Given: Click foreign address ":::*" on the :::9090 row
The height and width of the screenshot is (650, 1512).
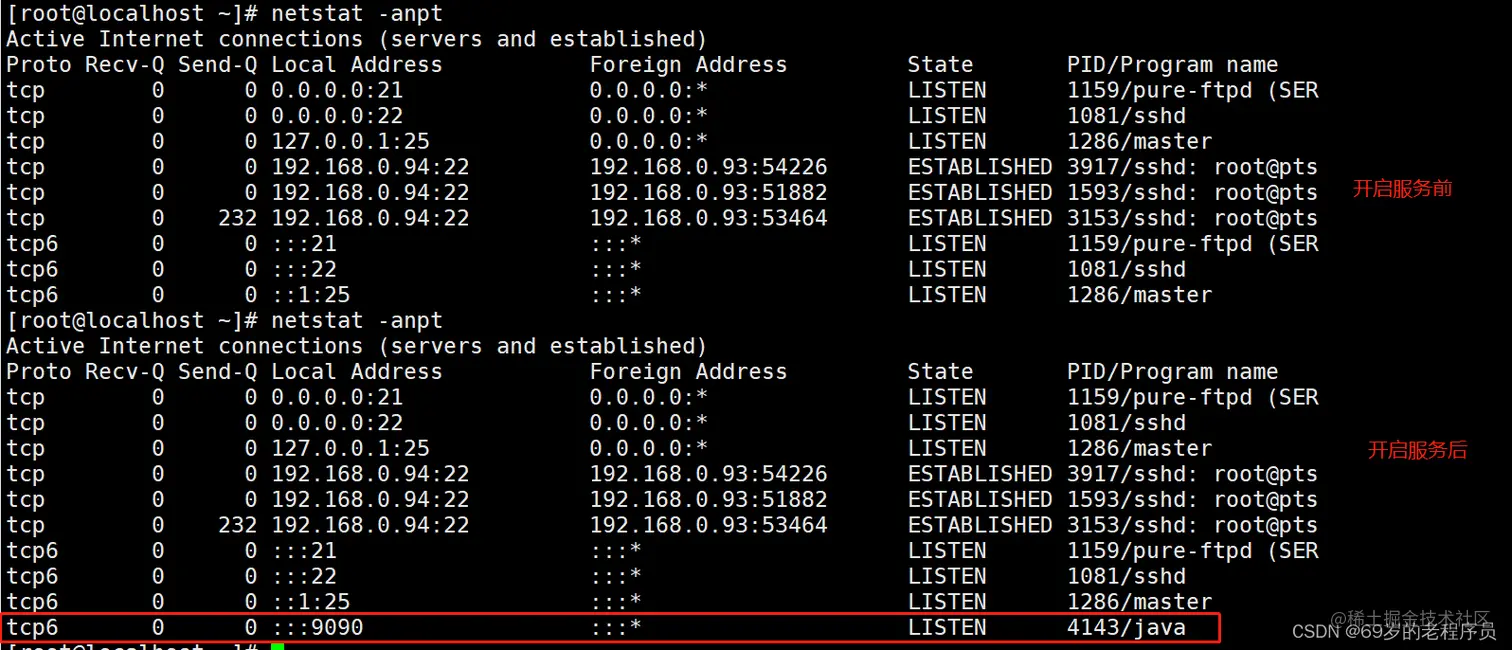Looking at the screenshot, I should pyautogui.click(x=615, y=628).
